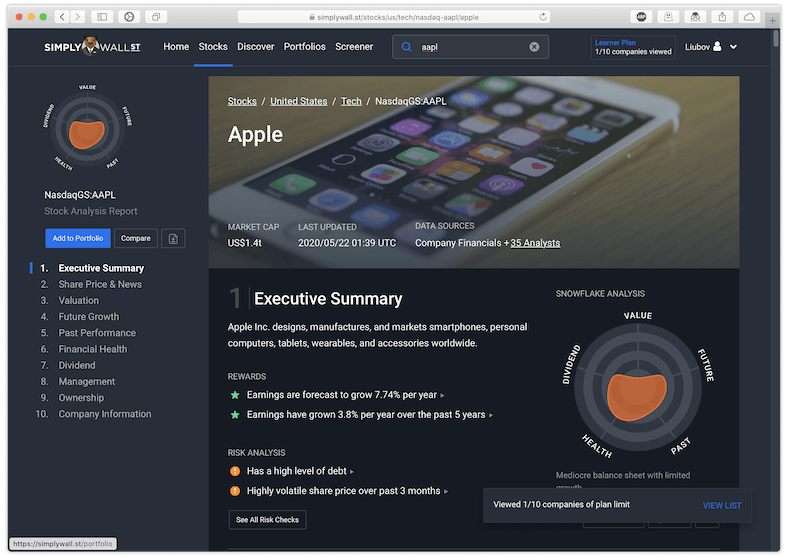Open the account dropdown chevron
The width and height of the screenshot is (788, 557).
[x=733, y=47]
